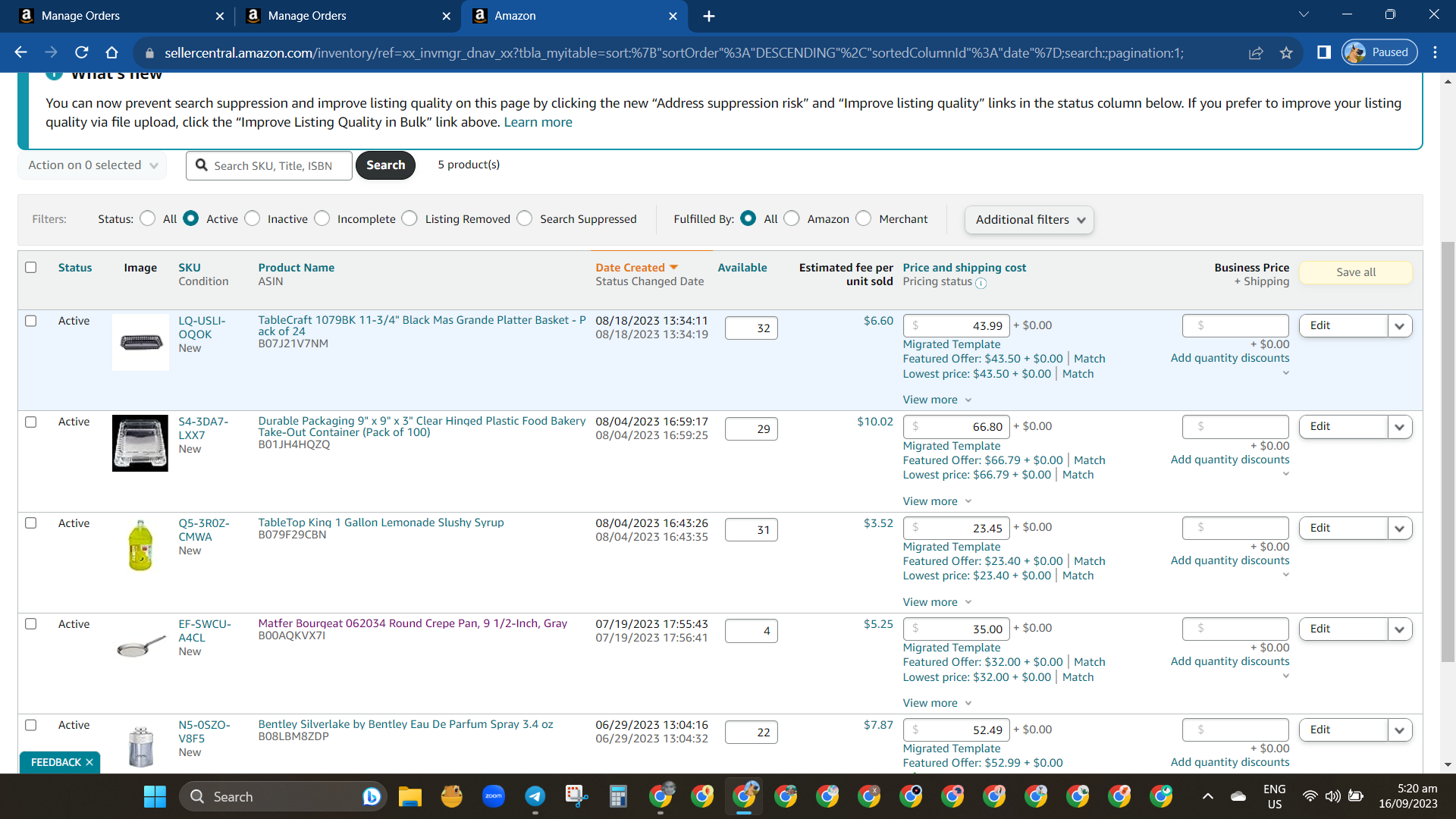Click the Search SKU, Title, ISBN field
The image size is (1456, 819).
(x=269, y=165)
